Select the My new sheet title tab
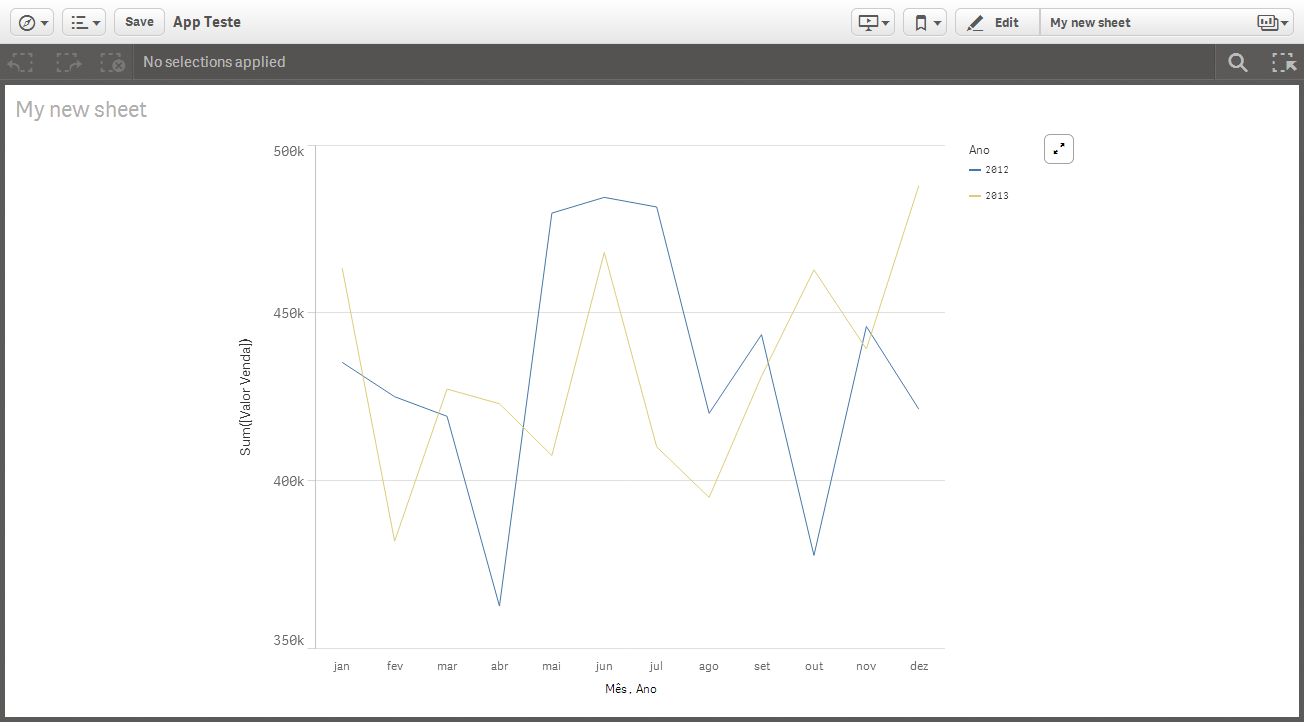 click(x=1090, y=21)
